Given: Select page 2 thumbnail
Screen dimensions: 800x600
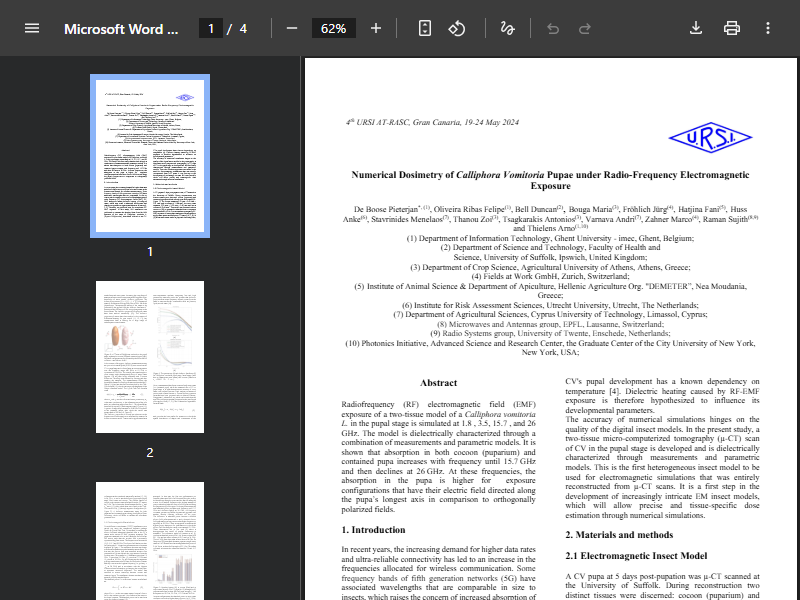Looking at the screenshot, I should click(150, 357).
